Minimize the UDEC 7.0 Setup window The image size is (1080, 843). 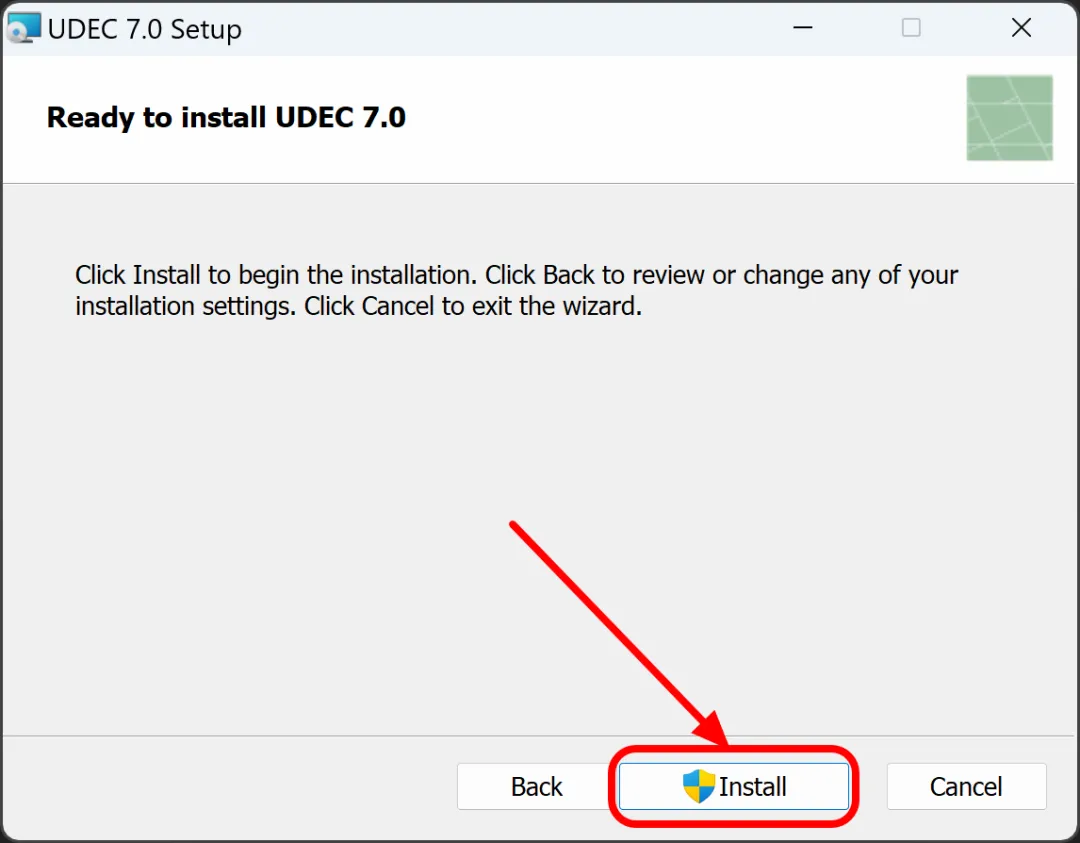pos(802,28)
